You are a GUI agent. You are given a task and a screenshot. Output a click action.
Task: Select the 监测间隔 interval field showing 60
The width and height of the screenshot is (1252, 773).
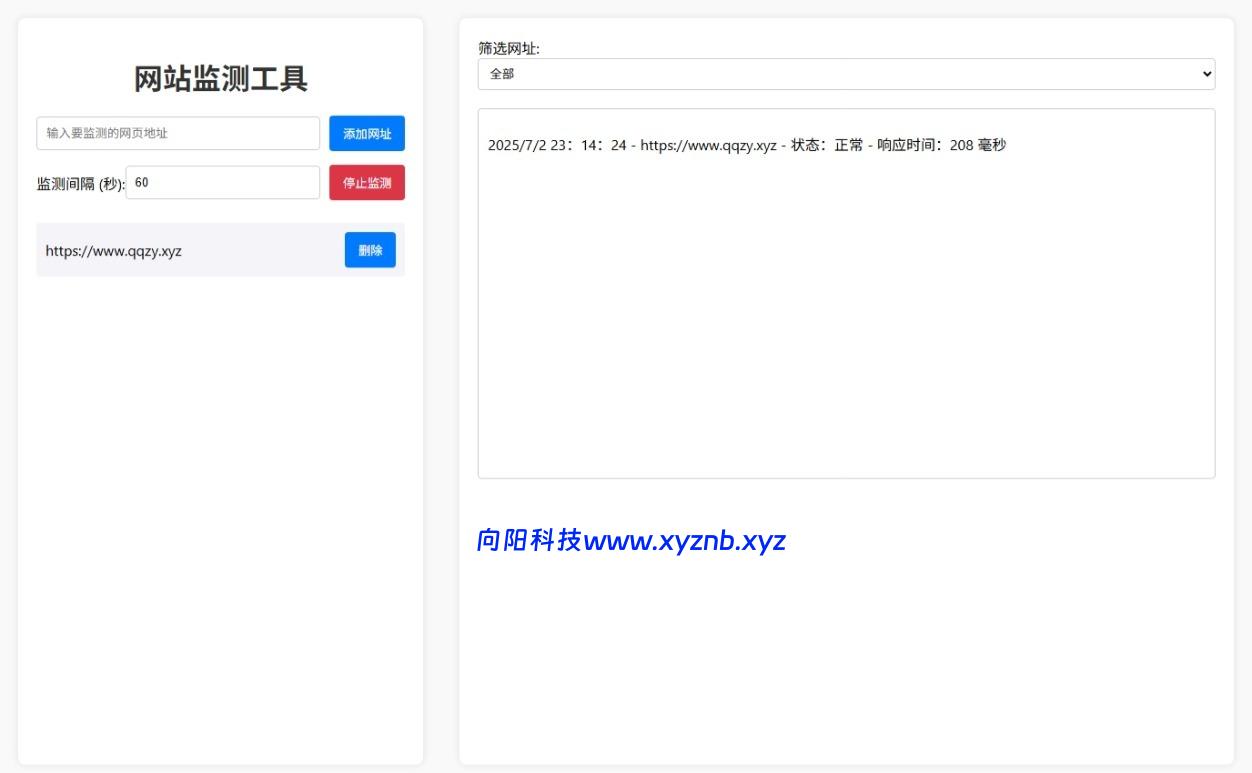(224, 183)
